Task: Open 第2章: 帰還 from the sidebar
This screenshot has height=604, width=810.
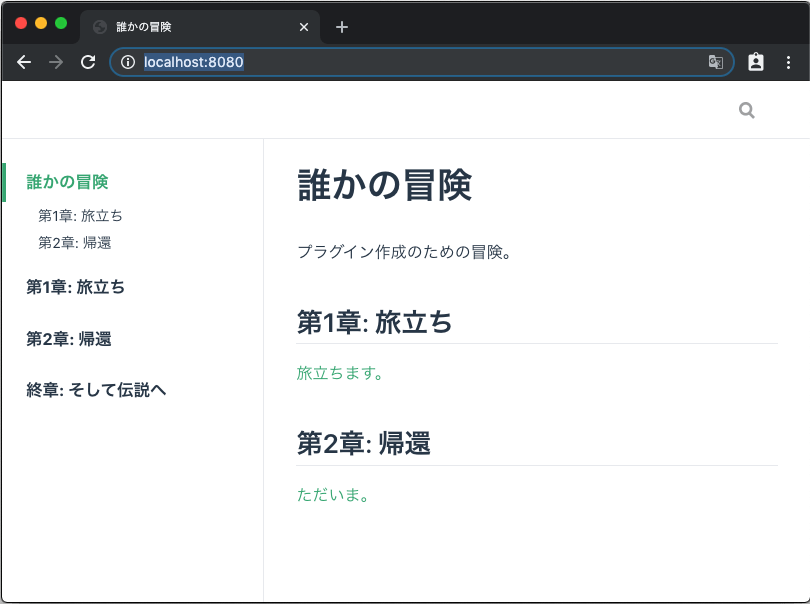Action: (x=68, y=339)
